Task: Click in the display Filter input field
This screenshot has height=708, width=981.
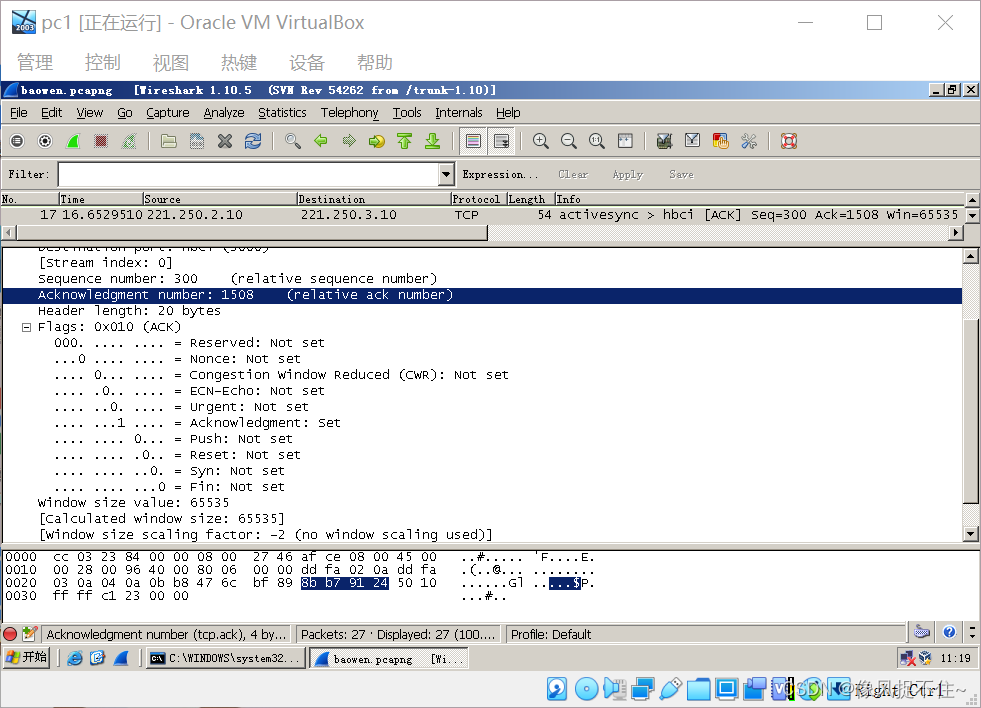Action: click(248, 174)
